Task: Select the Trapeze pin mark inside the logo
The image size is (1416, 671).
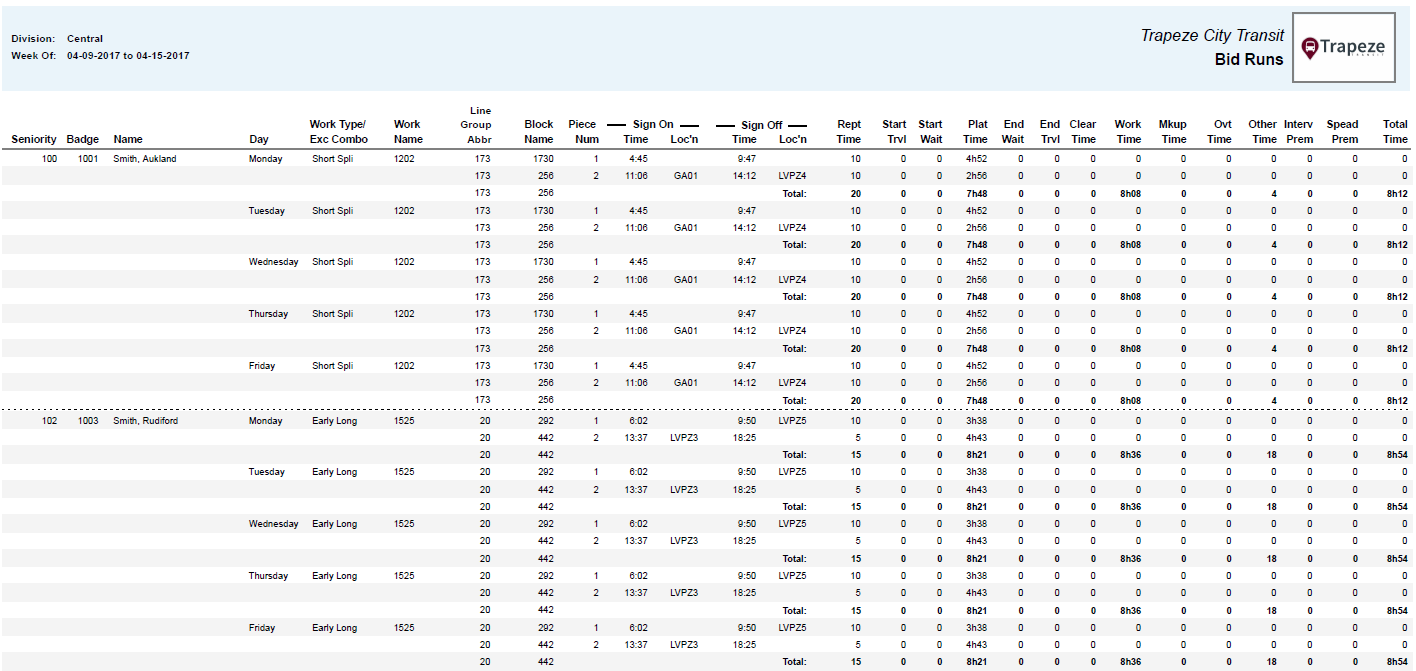Action: [x=1312, y=47]
